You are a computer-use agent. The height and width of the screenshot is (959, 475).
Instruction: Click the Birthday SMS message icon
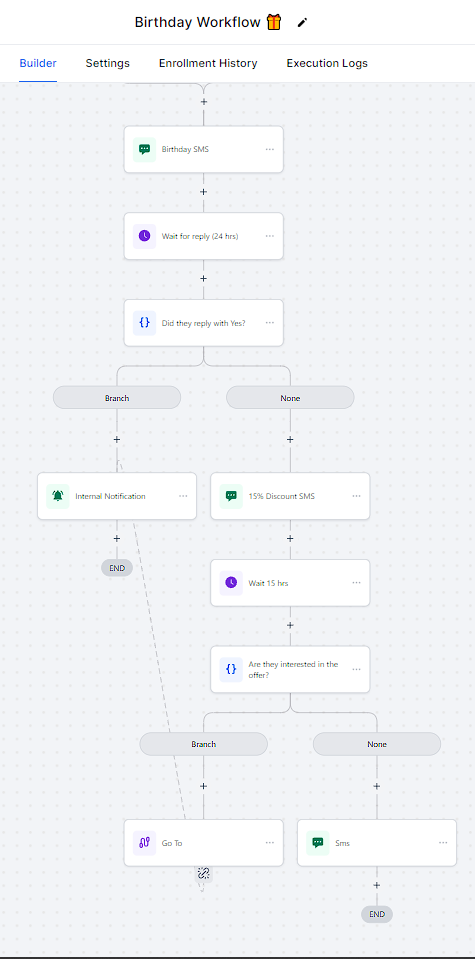pos(144,149)
